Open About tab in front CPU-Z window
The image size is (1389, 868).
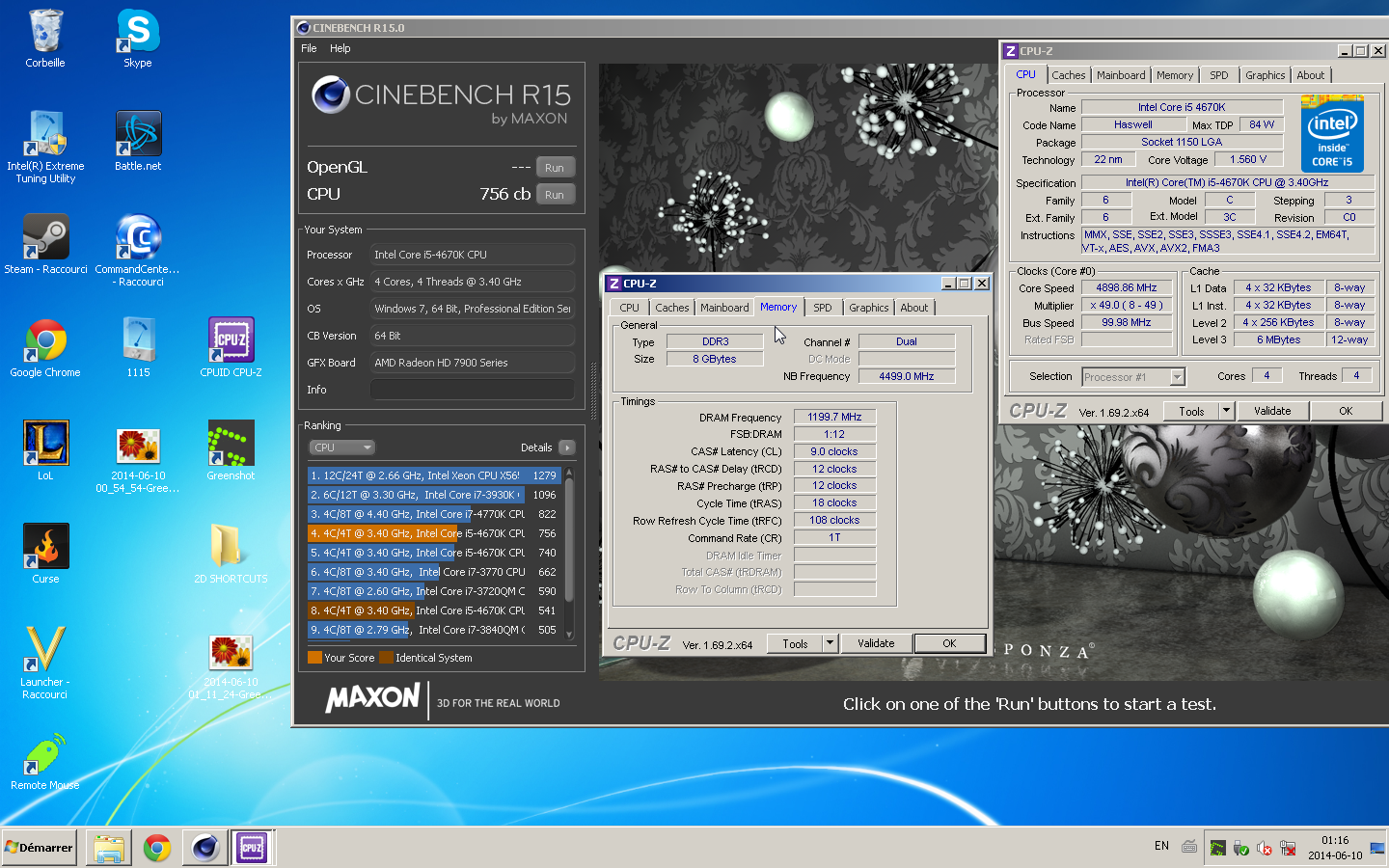pyautogui.click(x=914, y=308)
